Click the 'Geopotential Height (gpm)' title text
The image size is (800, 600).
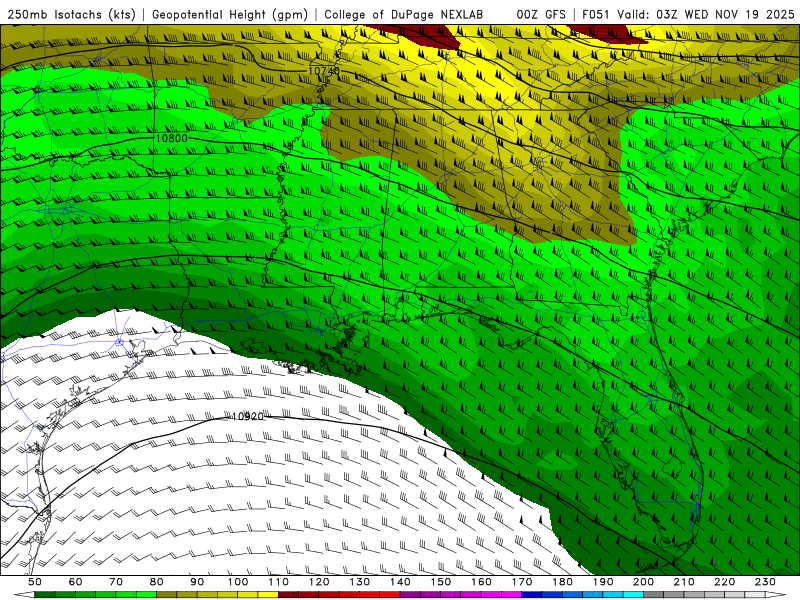[230, 15]
